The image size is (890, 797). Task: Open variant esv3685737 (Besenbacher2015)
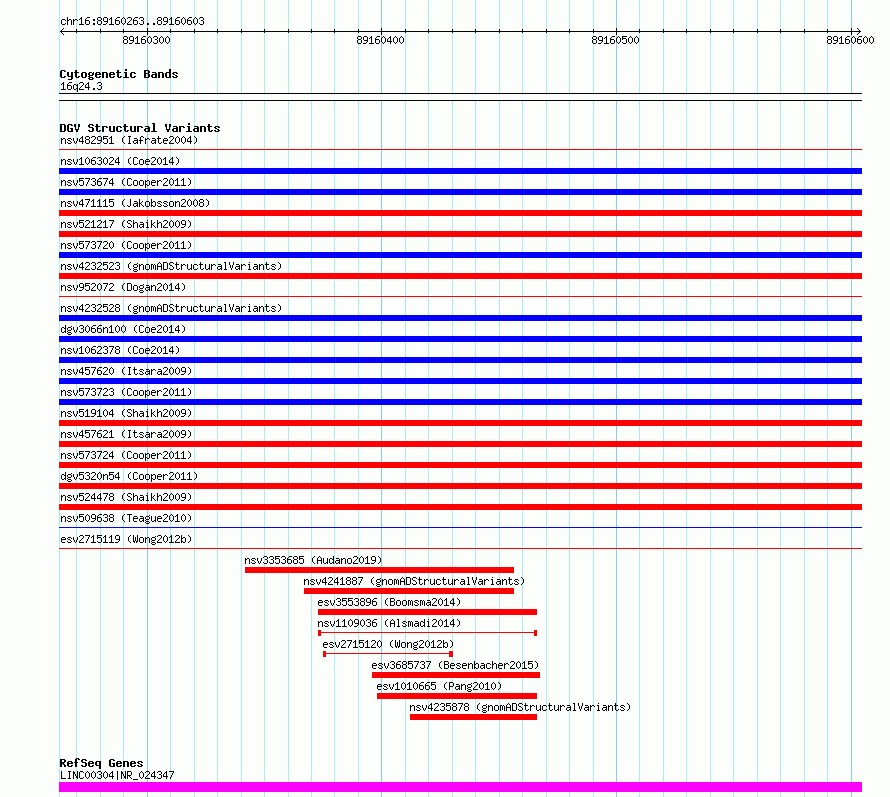455,666
